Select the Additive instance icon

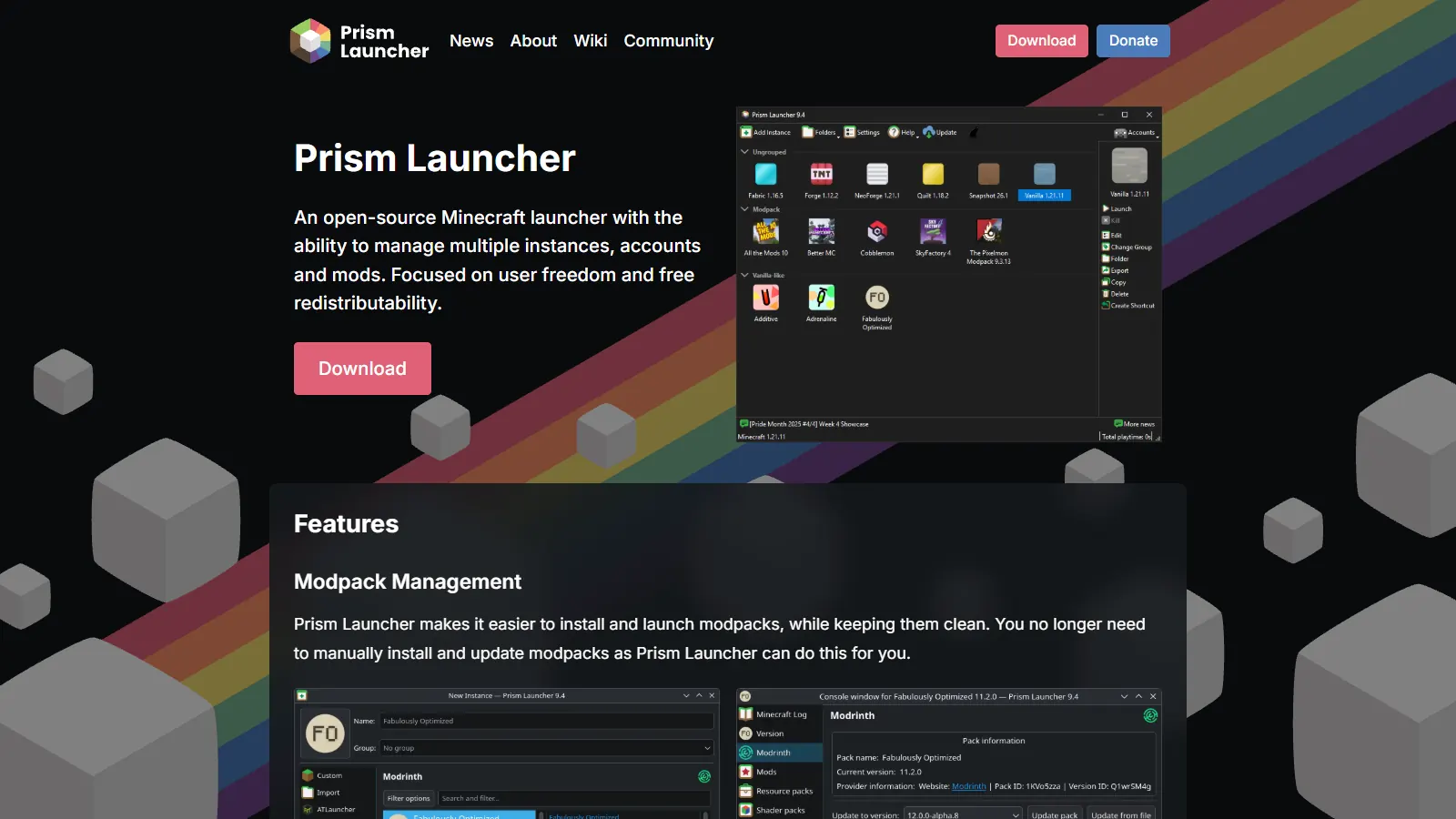pos(766,298)
